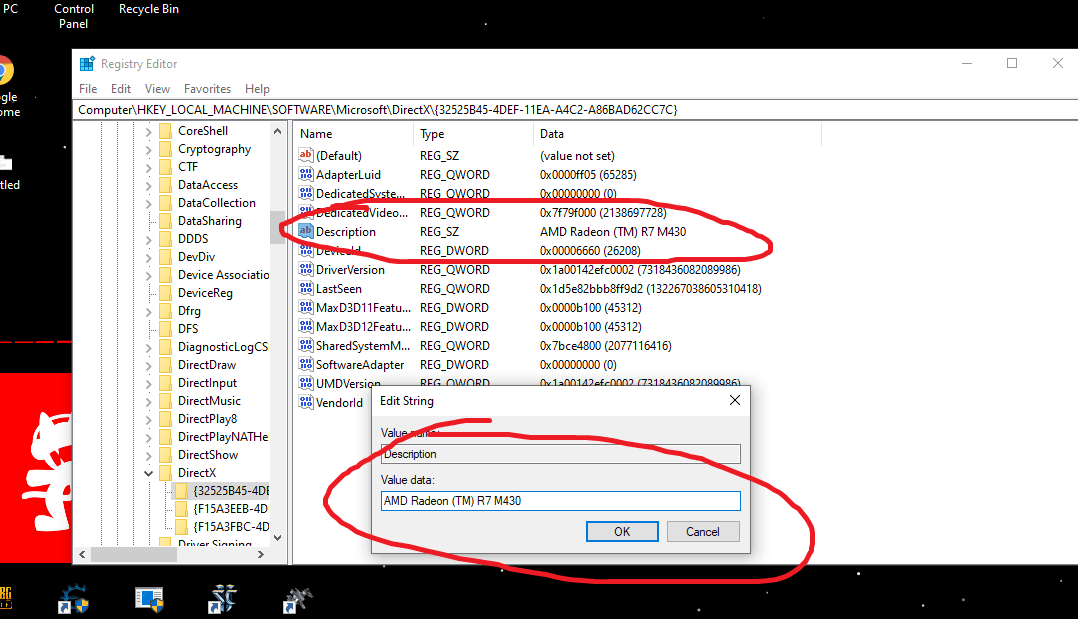Expand the DevDiv tree node
Image resolution: width=1078 pixels, height=619 pixels.
148,257
